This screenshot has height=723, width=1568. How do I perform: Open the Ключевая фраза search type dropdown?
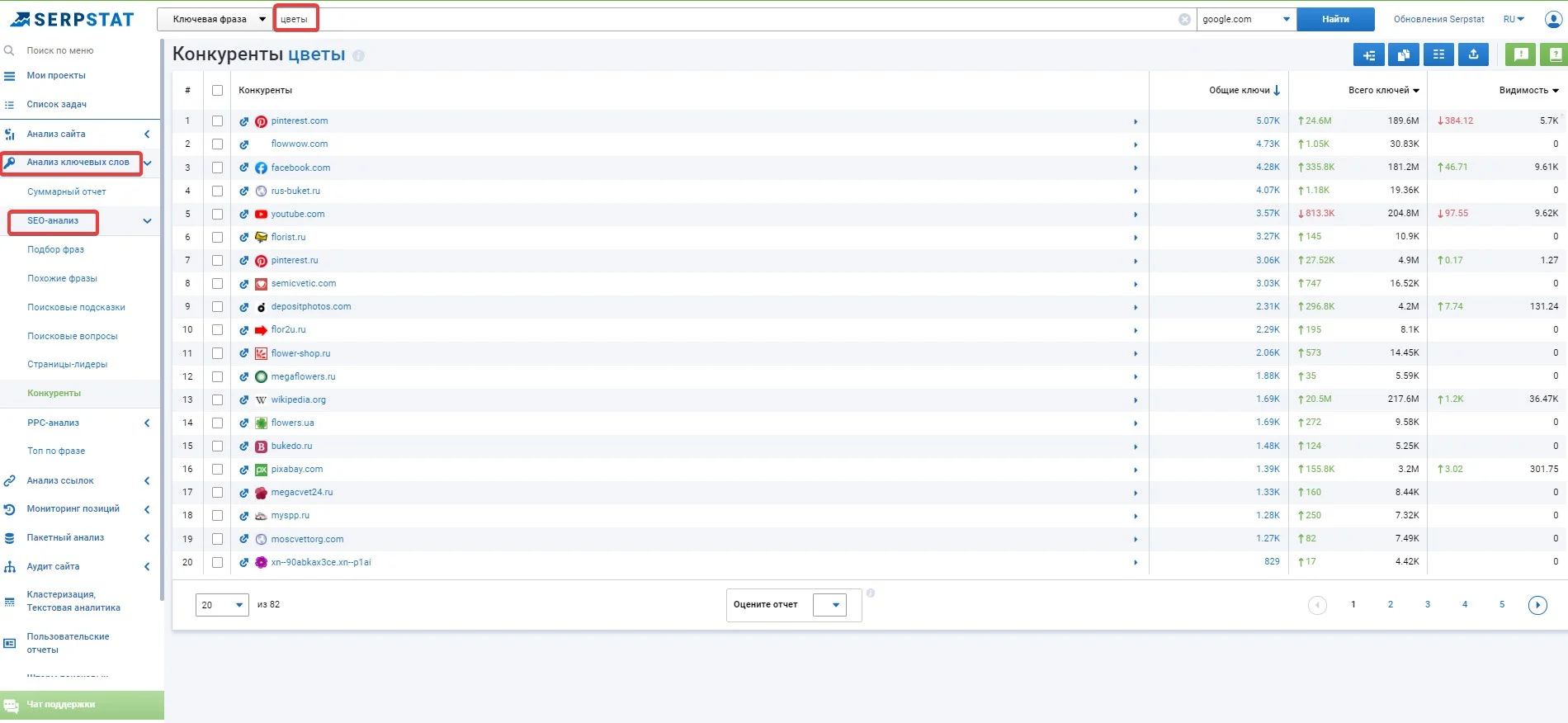(215, 19)
